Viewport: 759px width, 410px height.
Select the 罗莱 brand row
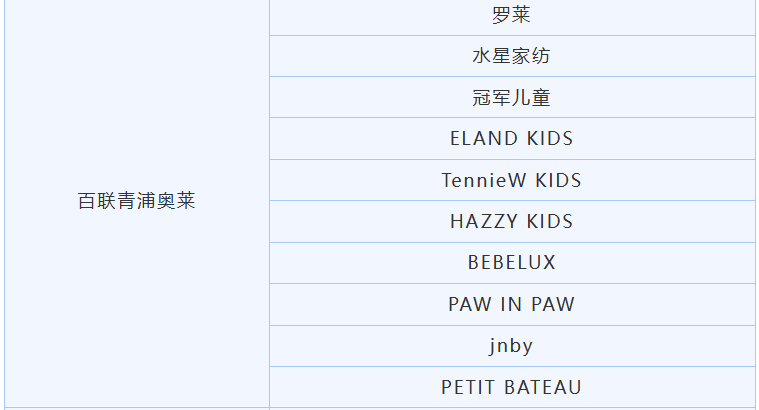pos(511,15)
